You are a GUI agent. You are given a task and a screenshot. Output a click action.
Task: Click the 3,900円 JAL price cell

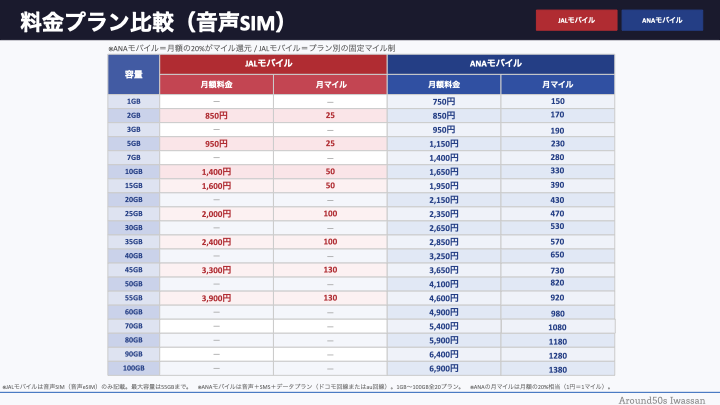[216, 298]
